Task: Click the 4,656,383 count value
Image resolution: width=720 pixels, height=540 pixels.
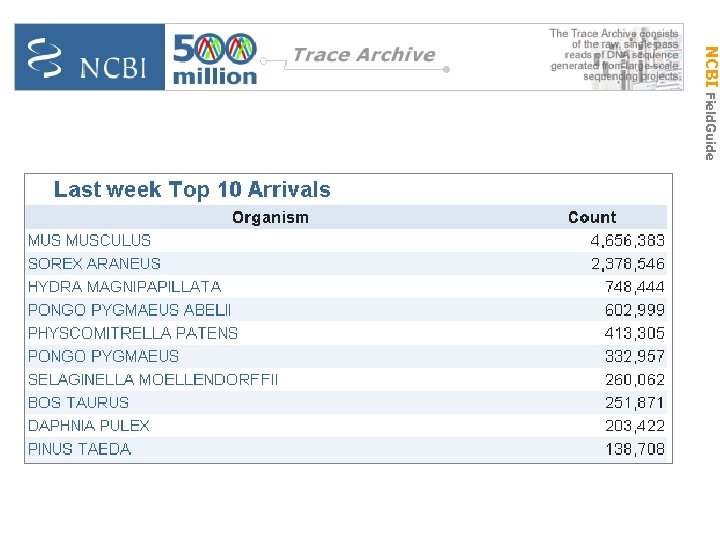Action: 627,240
